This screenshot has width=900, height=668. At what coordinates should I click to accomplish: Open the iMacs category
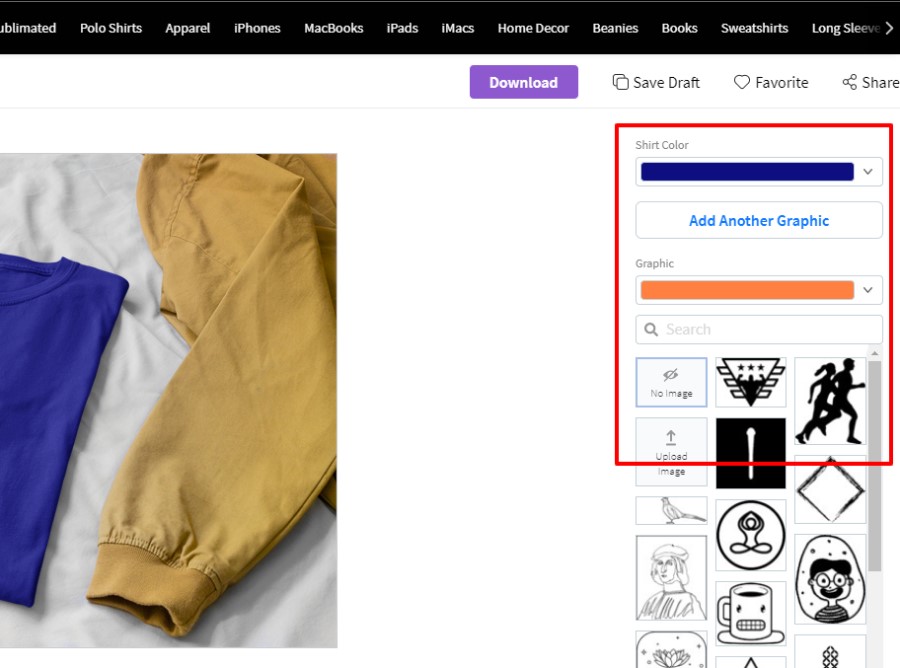(457, 28)
